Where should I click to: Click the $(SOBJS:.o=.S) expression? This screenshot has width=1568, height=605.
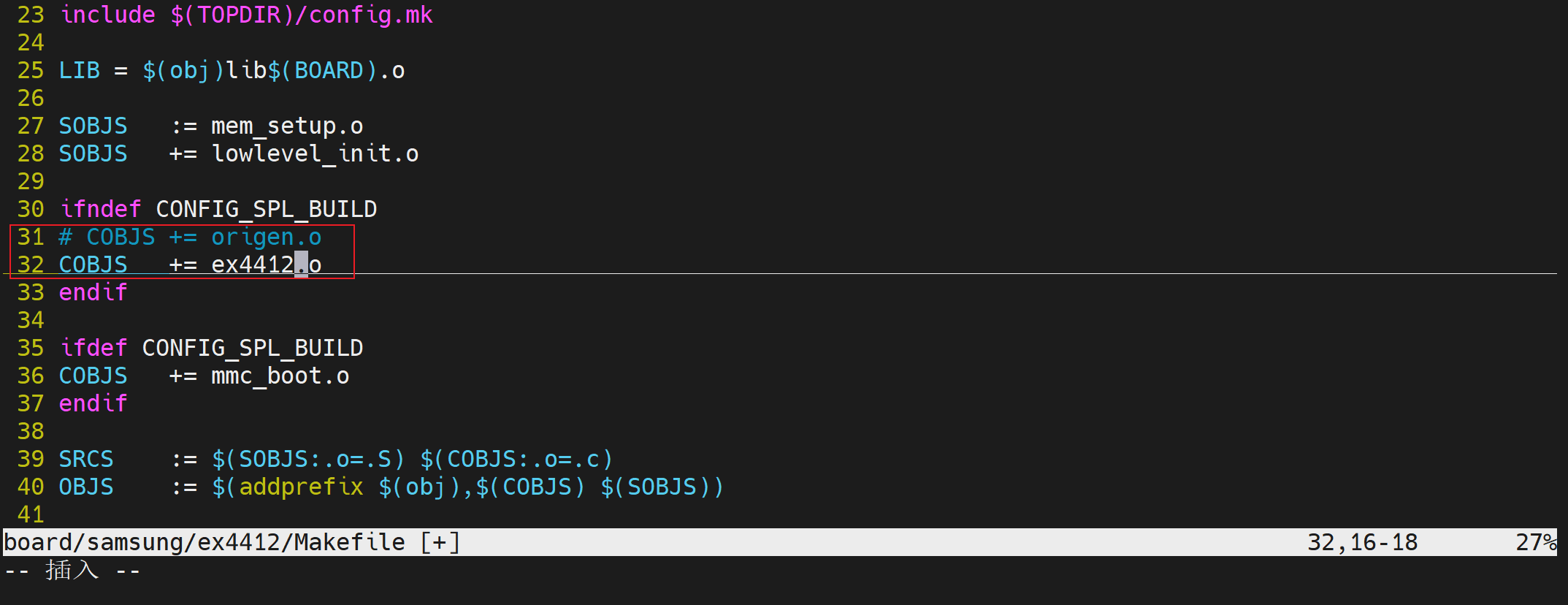tap(307, 459)
